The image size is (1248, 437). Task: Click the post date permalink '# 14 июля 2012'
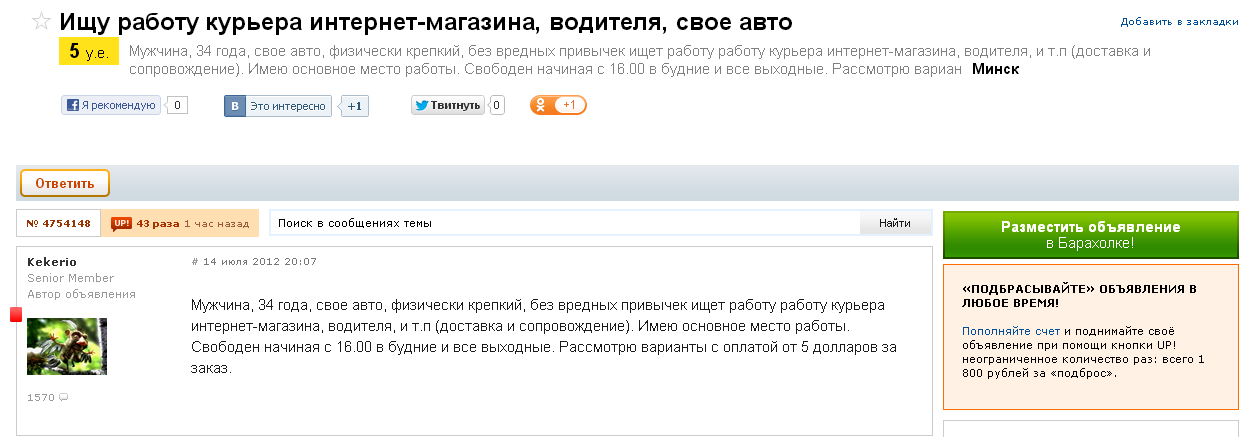pos(254,262)
